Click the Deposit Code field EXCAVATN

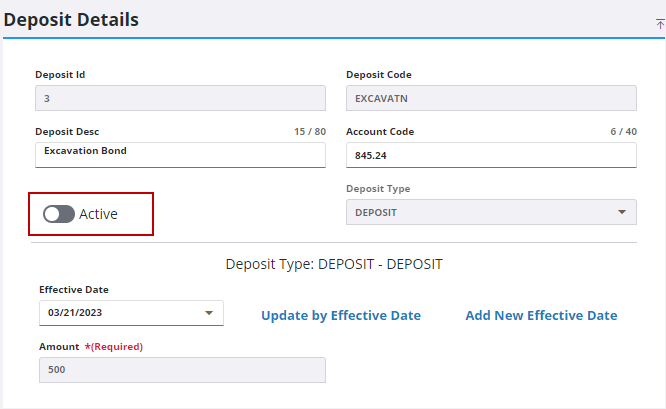[491, 98]
